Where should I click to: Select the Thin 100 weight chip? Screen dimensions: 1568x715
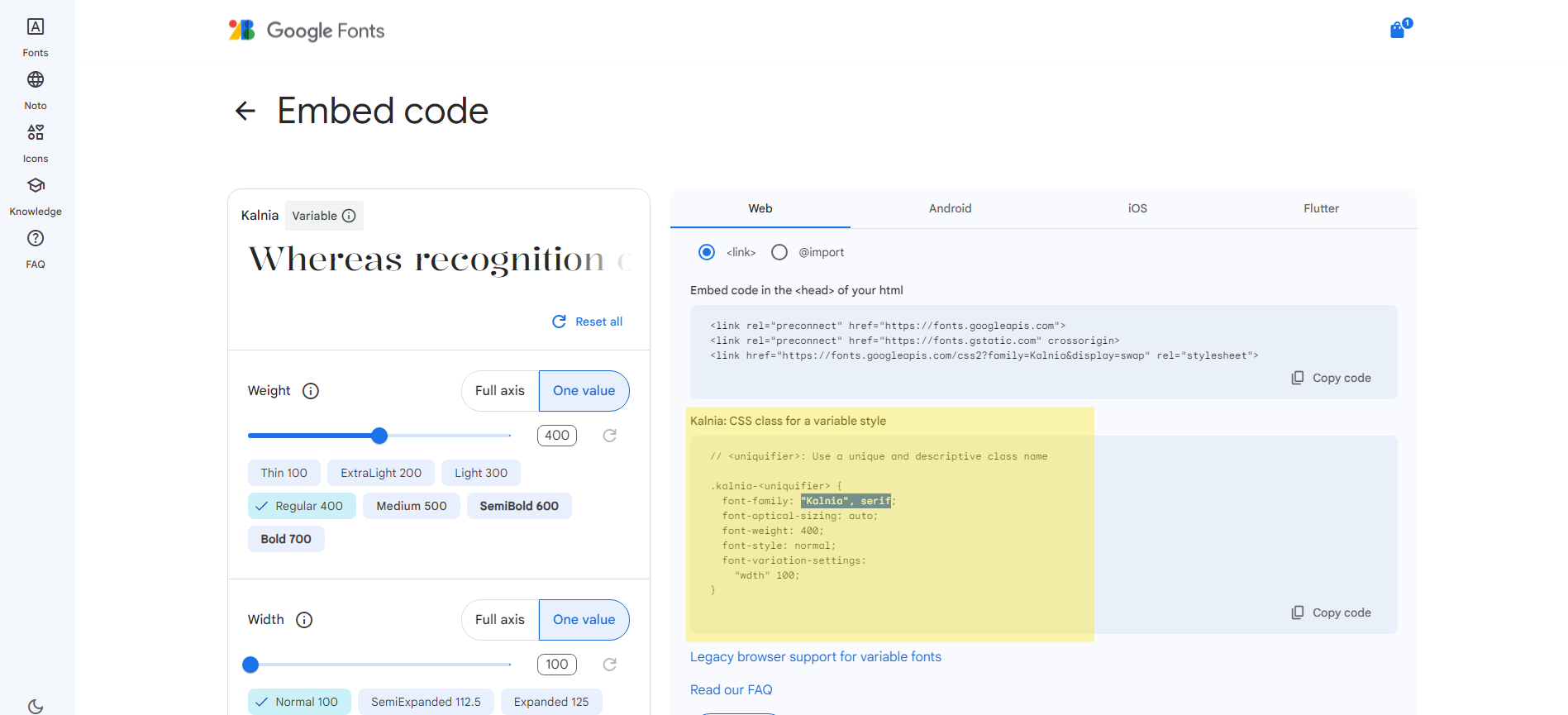tap(284, 473)
